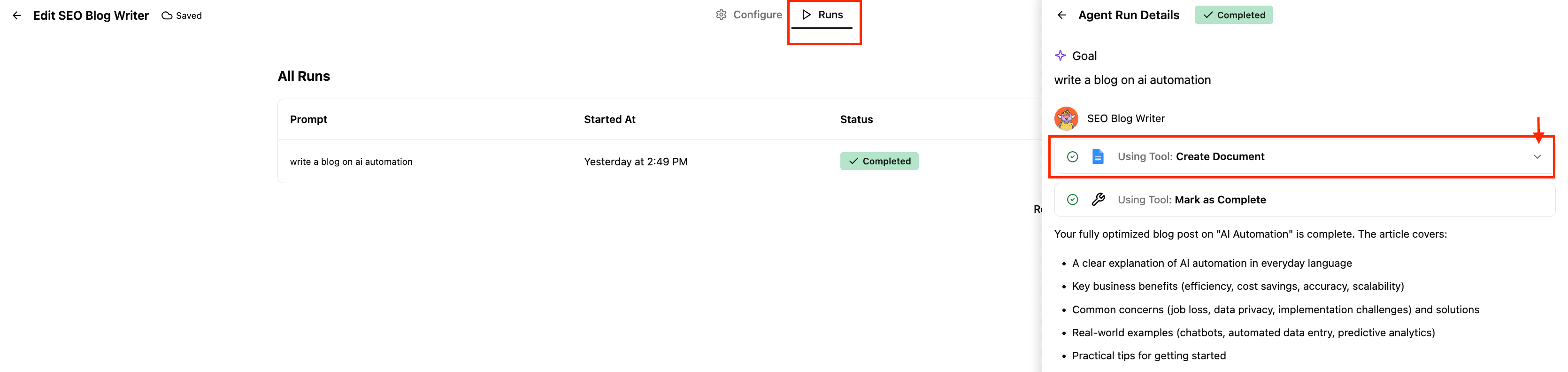Switch to the Configure tab
Viewport: 1568px width, 372px height.
[749, 15]
